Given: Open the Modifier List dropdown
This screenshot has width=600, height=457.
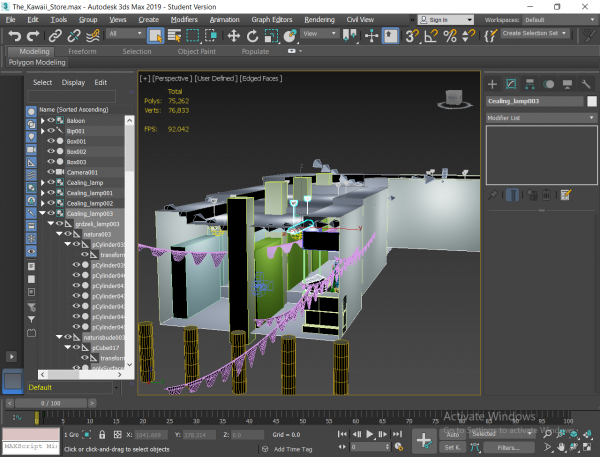Looking at the screenshot, I should 541,118.
